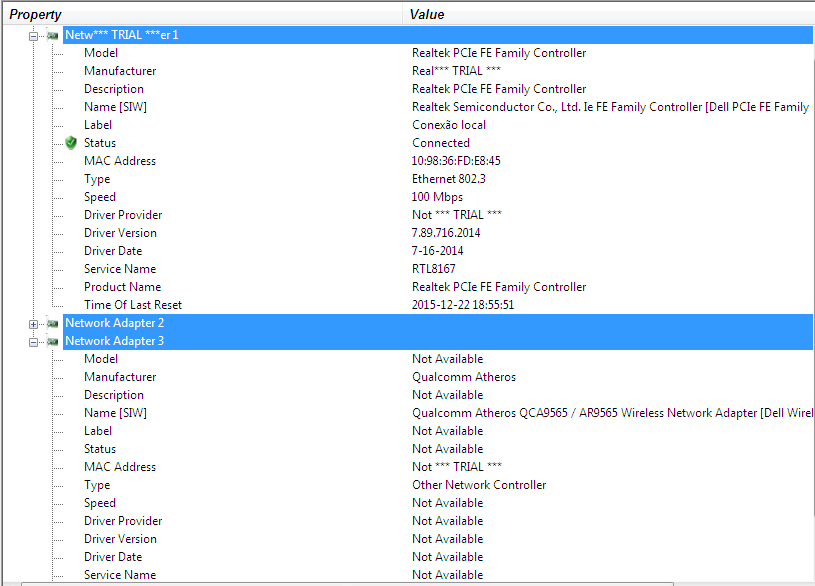
Task: Click the RTL8167 service name value
Action: point(433,269)
